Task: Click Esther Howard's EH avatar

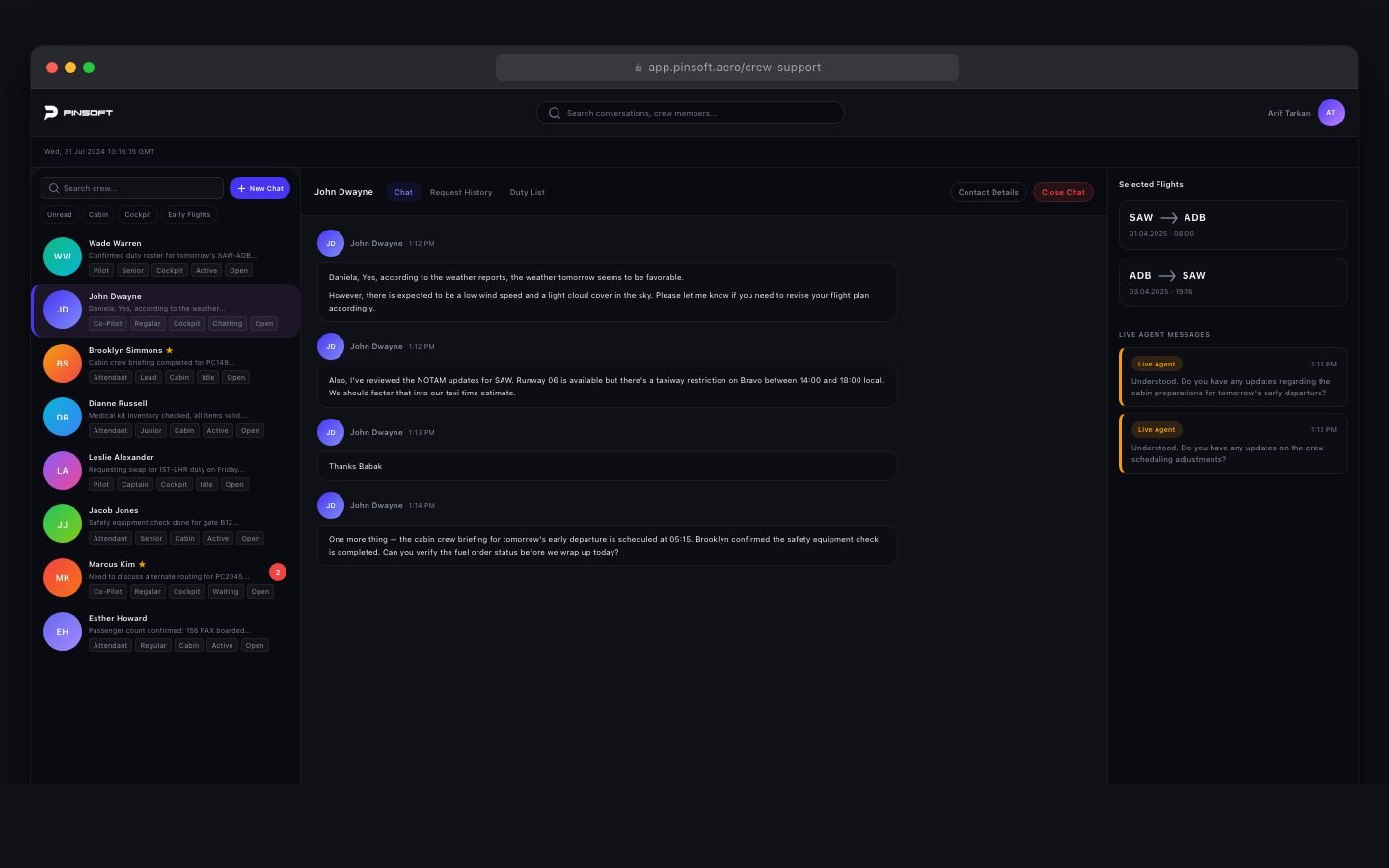Action: pyautogui.click(x=63, y=632)
